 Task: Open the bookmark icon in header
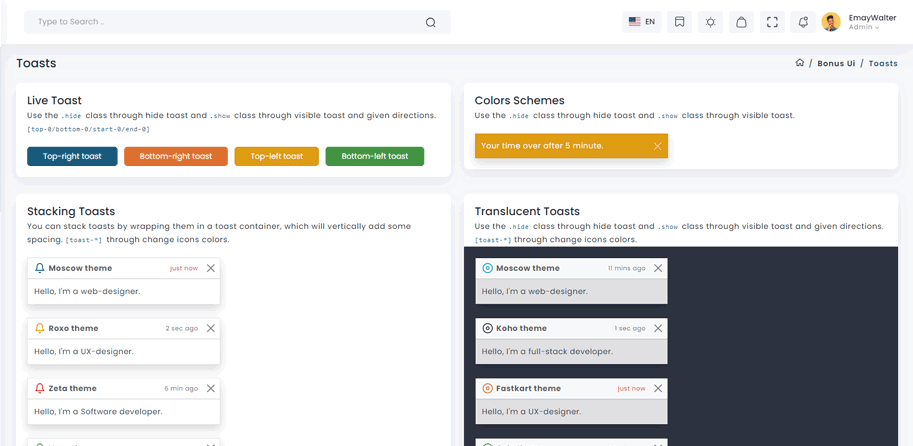[679, 22]
